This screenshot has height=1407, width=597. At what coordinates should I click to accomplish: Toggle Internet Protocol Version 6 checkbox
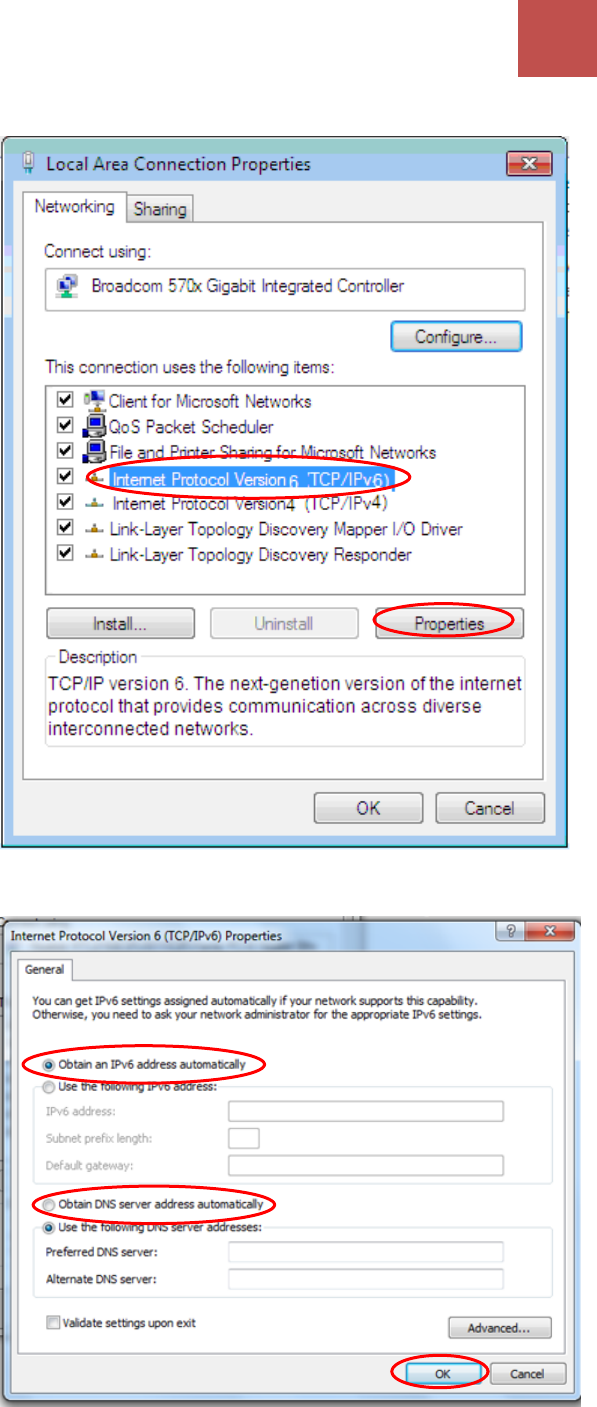65,476
